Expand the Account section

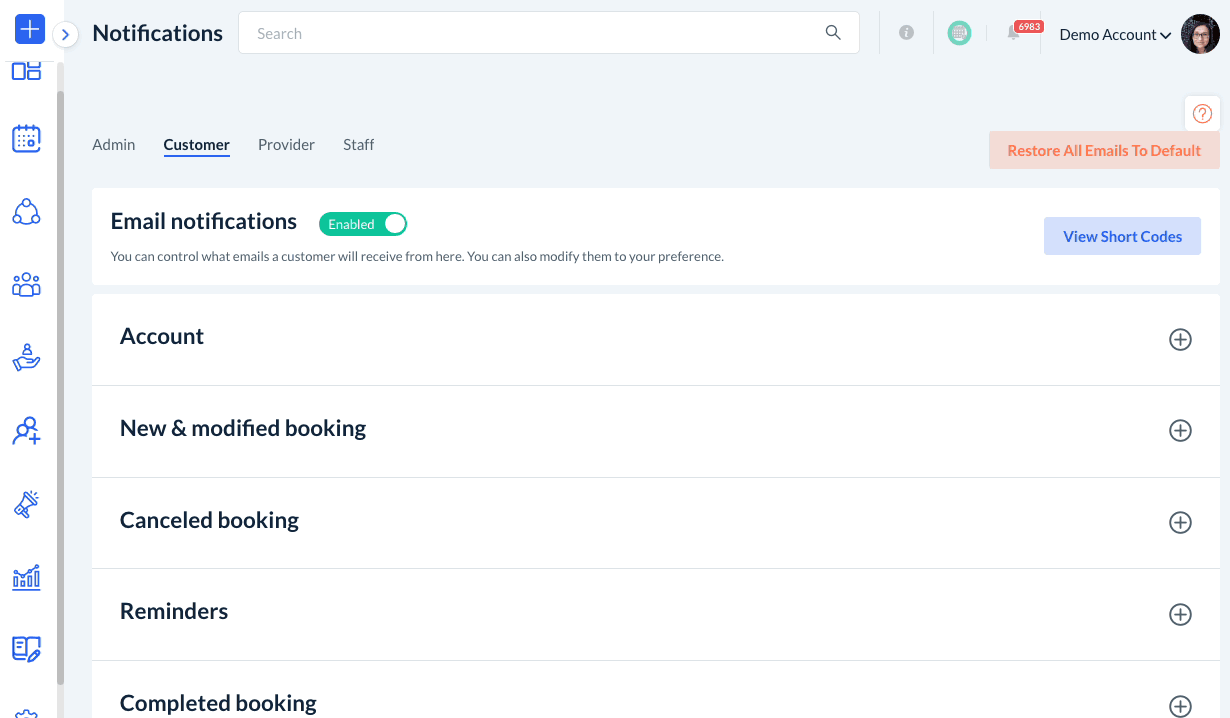point(1180,339)
